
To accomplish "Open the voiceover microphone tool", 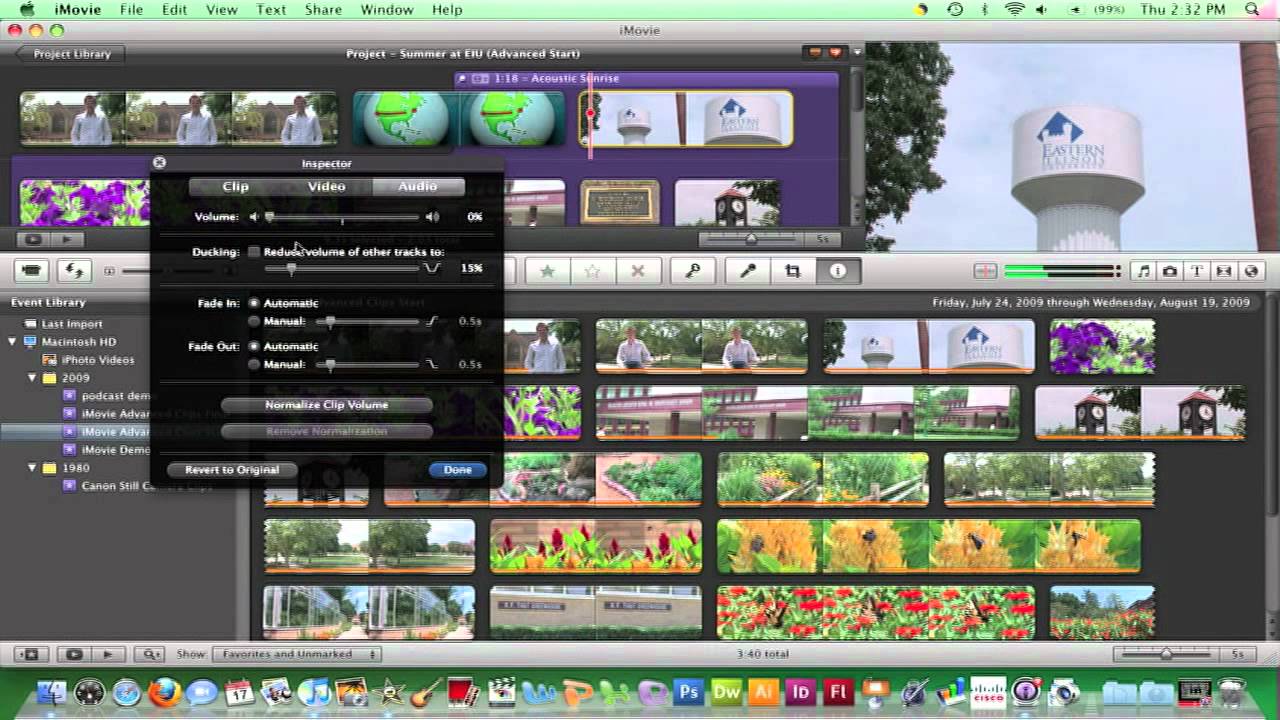I will [747, 271].
